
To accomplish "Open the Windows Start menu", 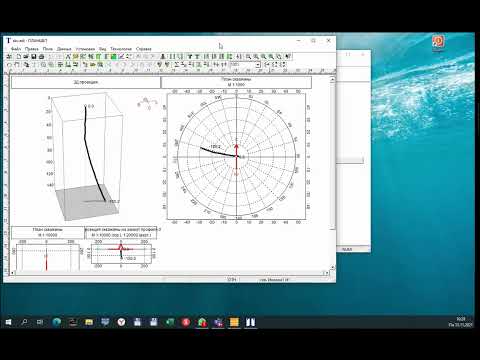I will [8, 322].
